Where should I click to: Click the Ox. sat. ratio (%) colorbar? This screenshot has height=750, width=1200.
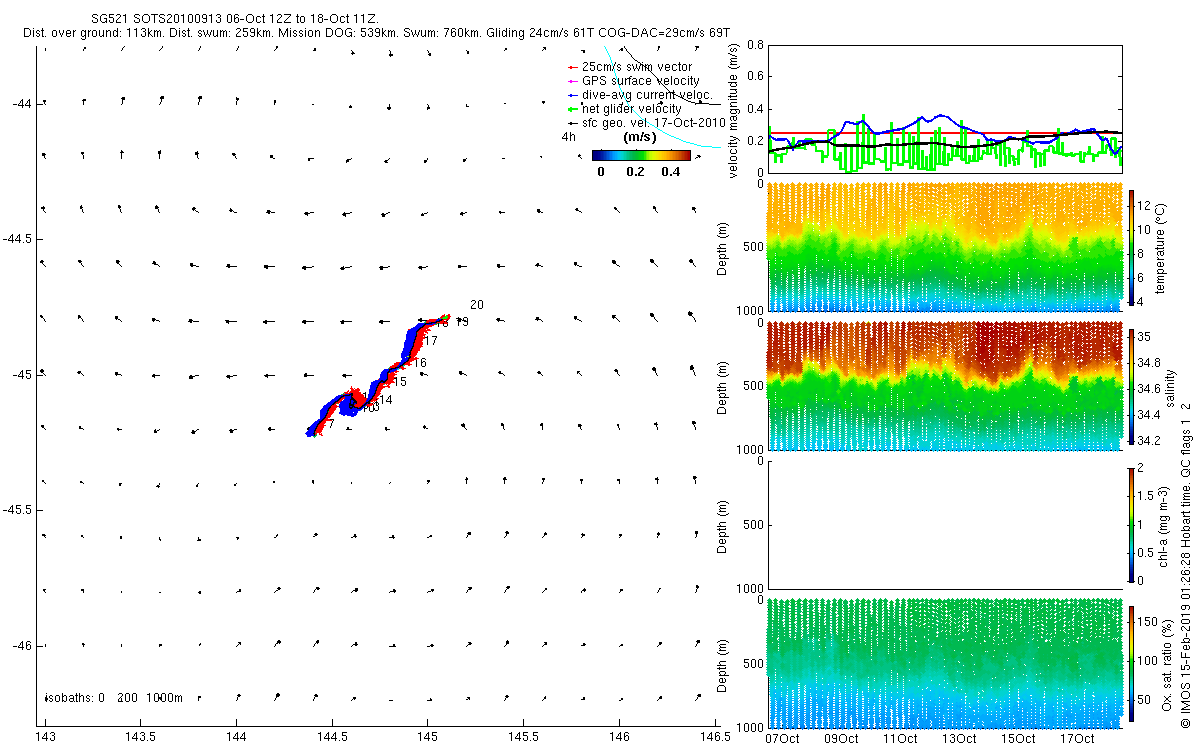point(1132,662)
